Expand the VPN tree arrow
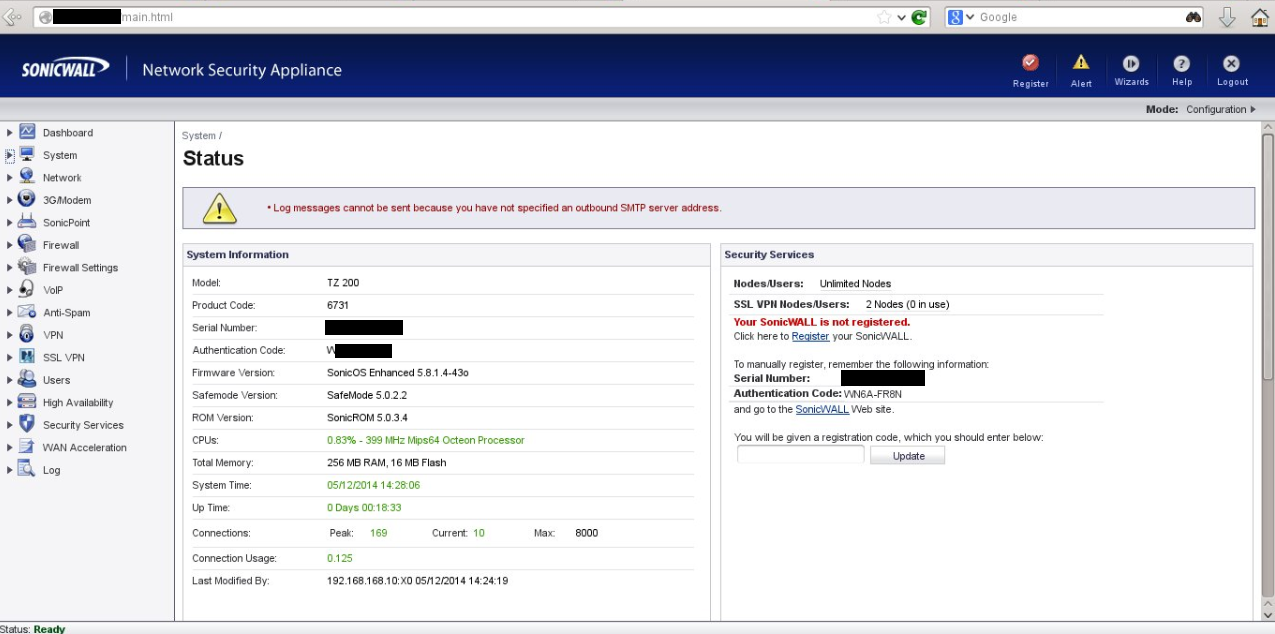1275x634 pixels. [10, 336]
